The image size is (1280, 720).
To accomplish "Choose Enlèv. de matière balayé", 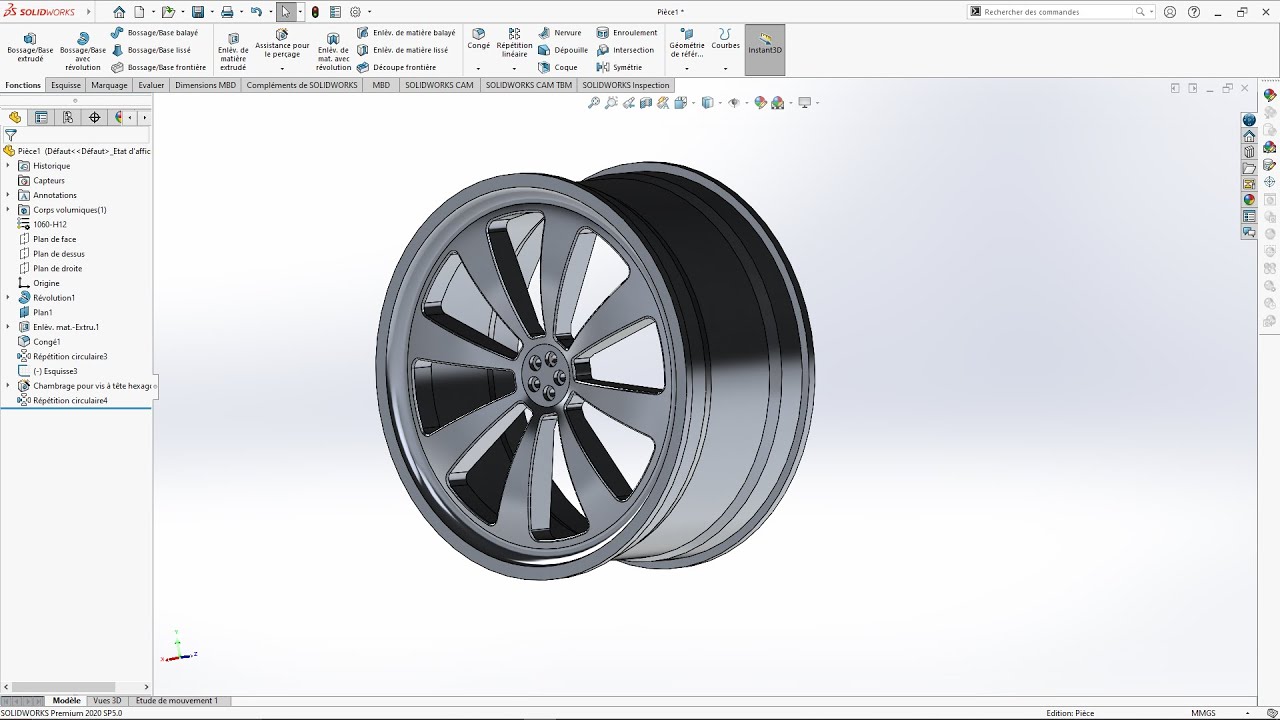I will [406, 33].
